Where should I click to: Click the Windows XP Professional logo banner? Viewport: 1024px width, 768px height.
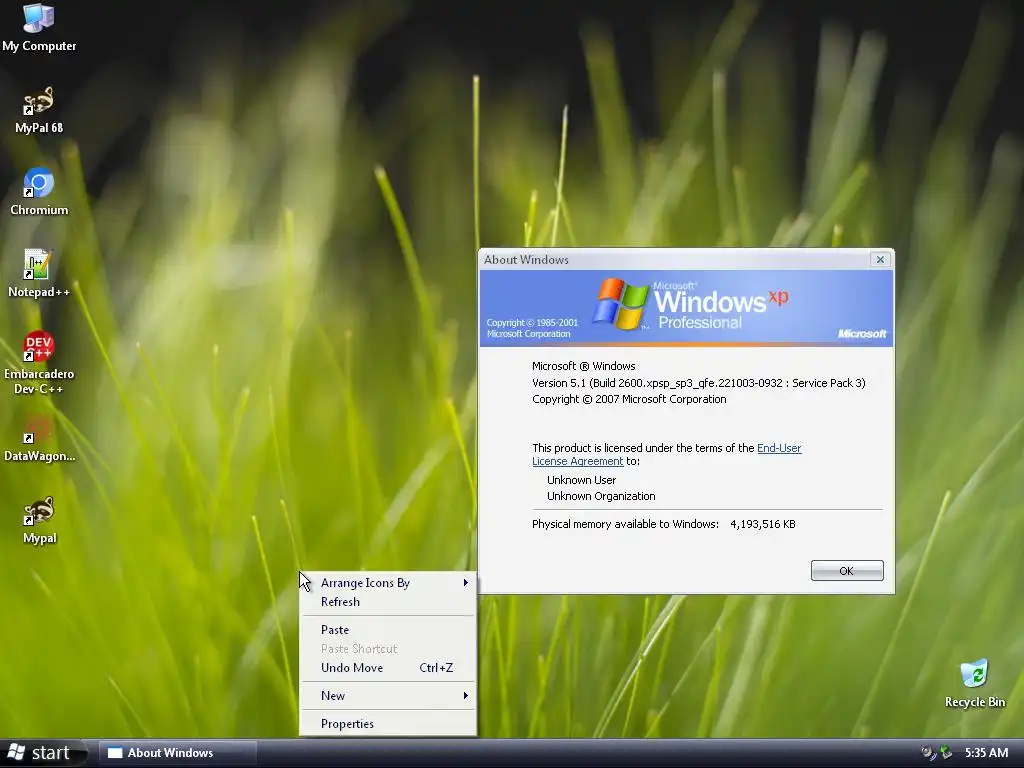[x=686, y=308]
